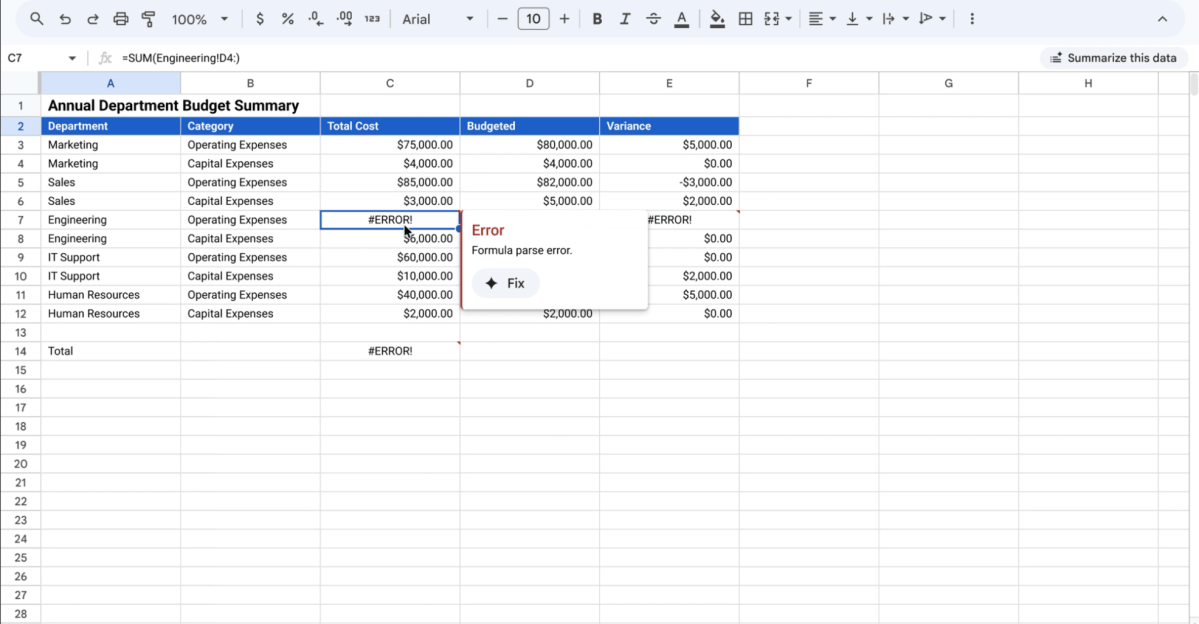This screenshot has width=1199, height=624.
Task: Format selection as currency
Action: [x=260, y=18]
